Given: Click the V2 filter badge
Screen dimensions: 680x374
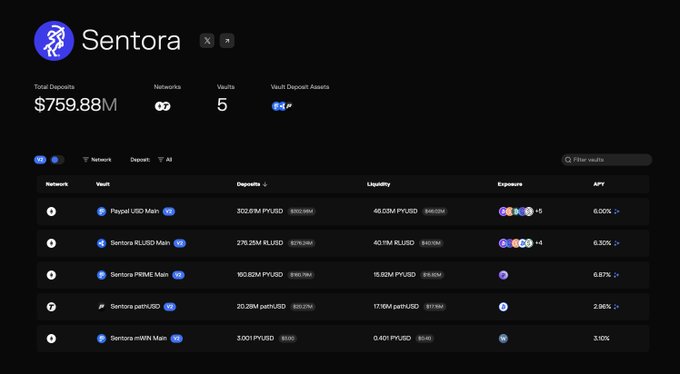Looking at the screenshot, I should [40, 160].
